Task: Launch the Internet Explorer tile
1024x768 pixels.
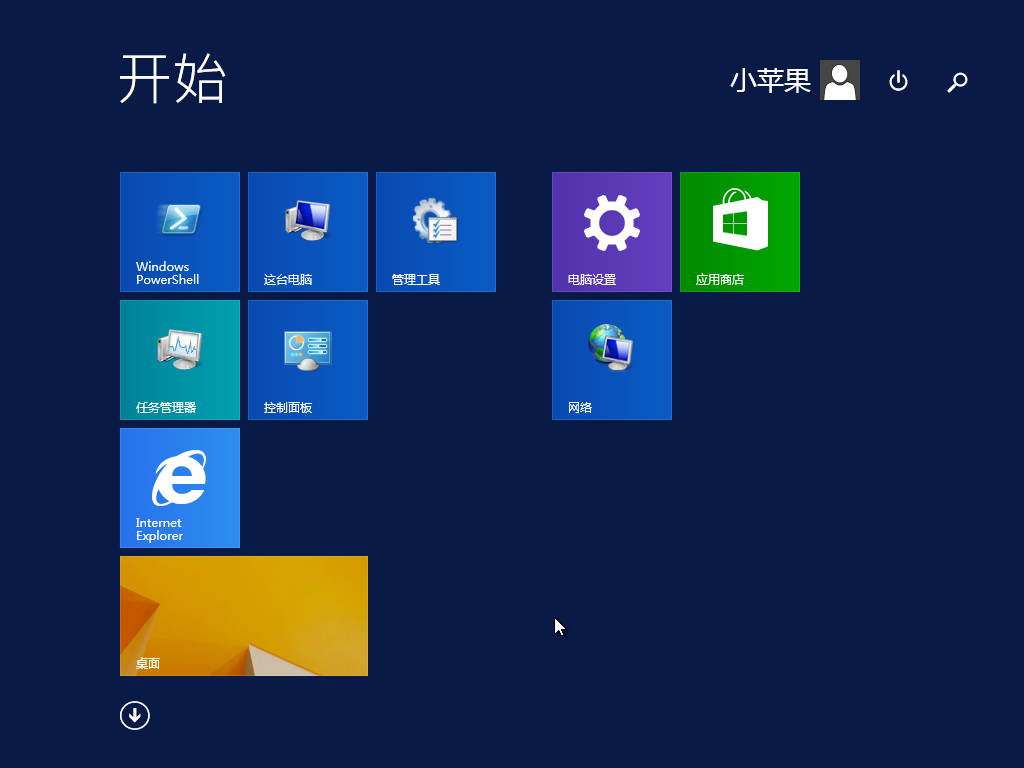Action: pyautogui.click(x=180, y=488)
